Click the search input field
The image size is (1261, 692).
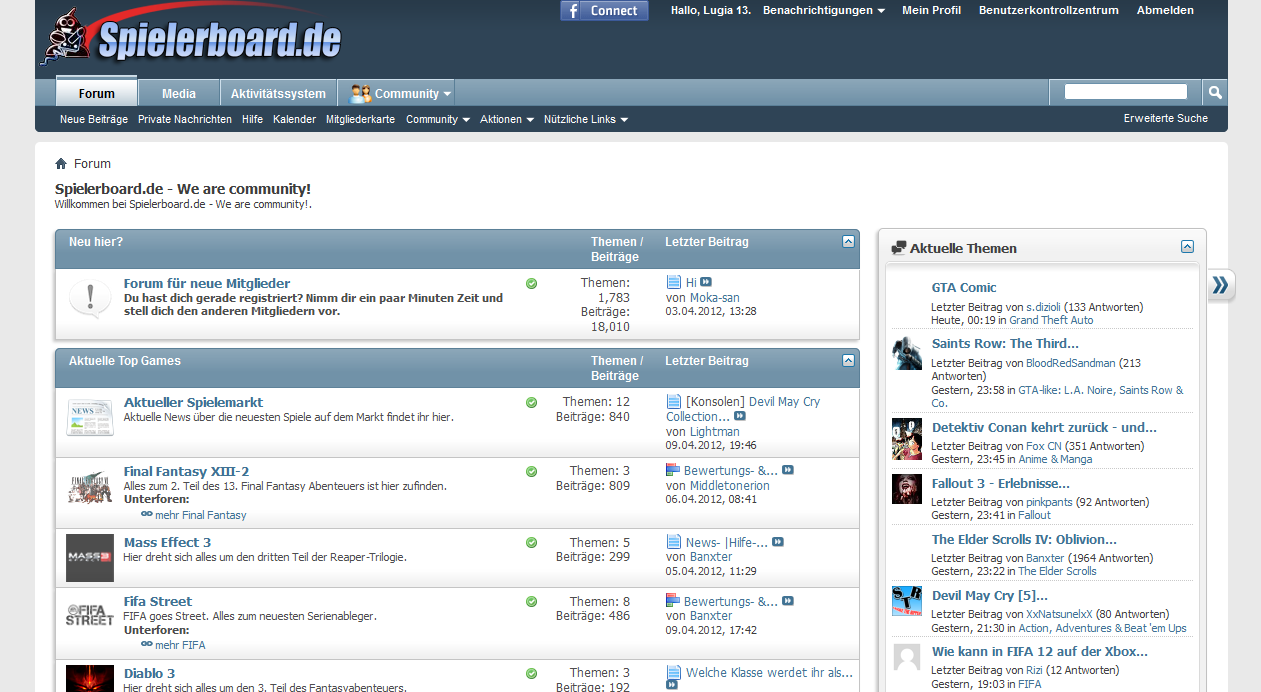pyautogui.click(x=1126, y=92)
